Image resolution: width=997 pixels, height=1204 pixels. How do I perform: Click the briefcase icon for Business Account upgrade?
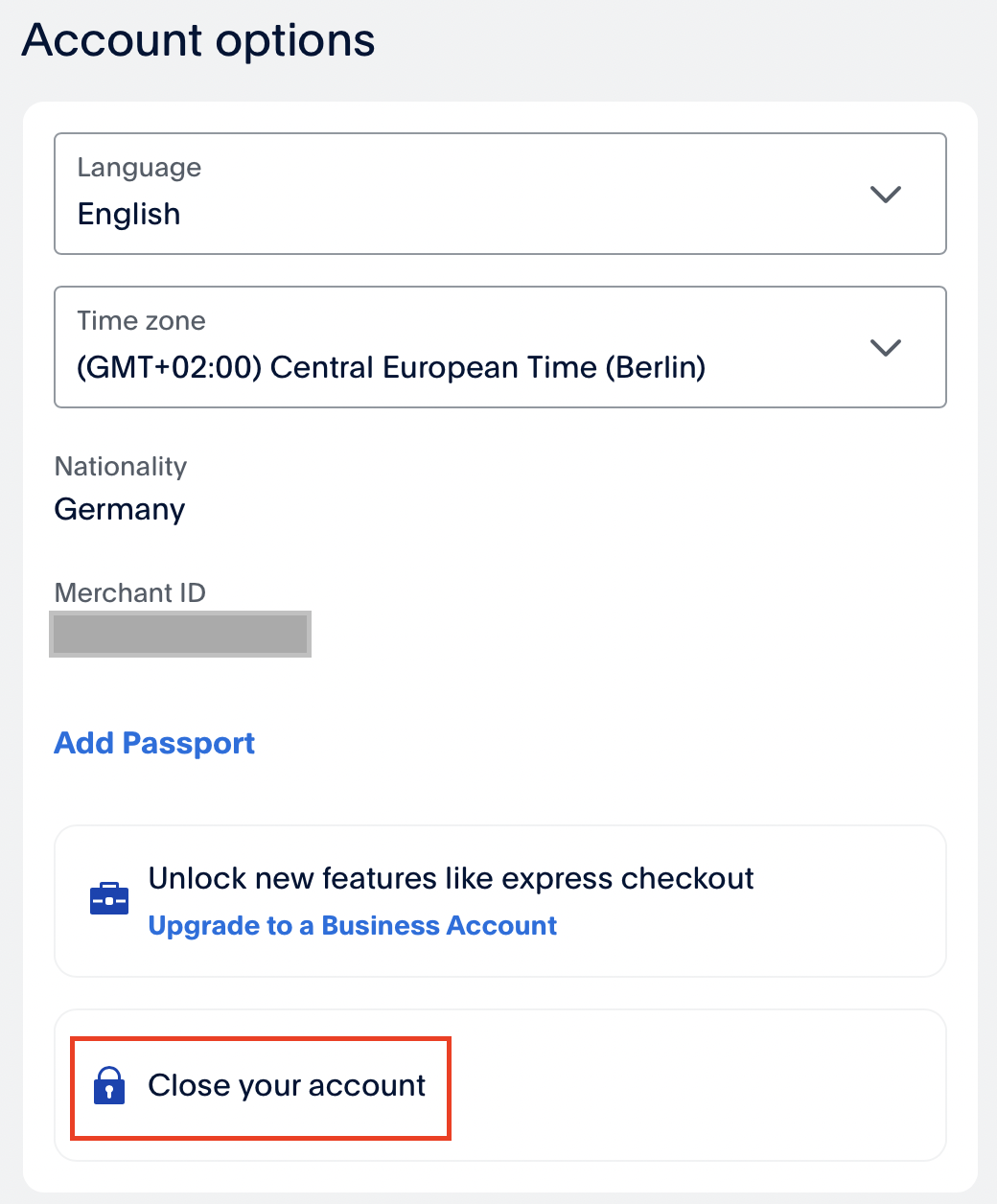[x=108, y=899]
